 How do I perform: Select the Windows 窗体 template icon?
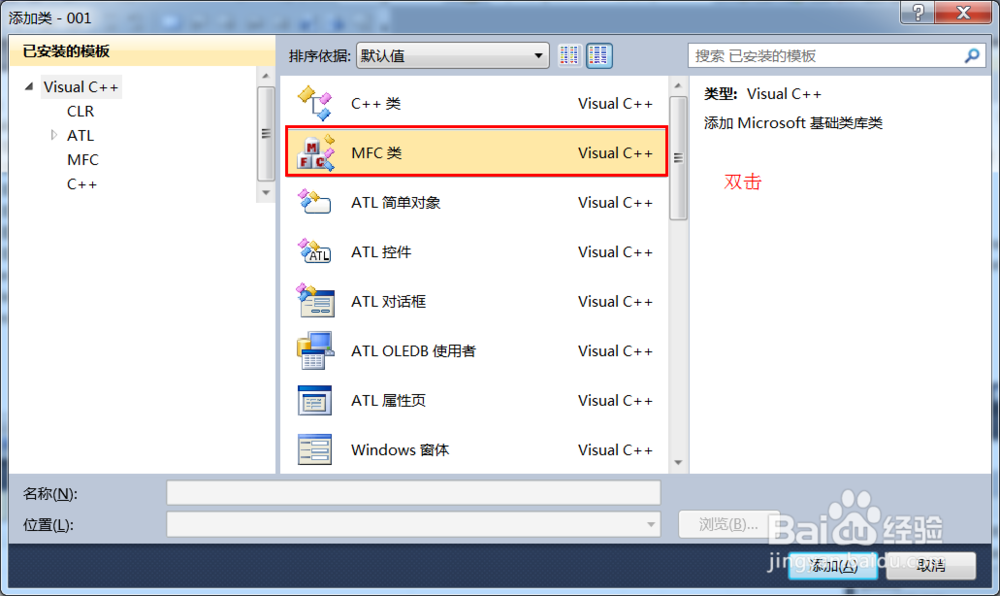click(x=315, y=449)
